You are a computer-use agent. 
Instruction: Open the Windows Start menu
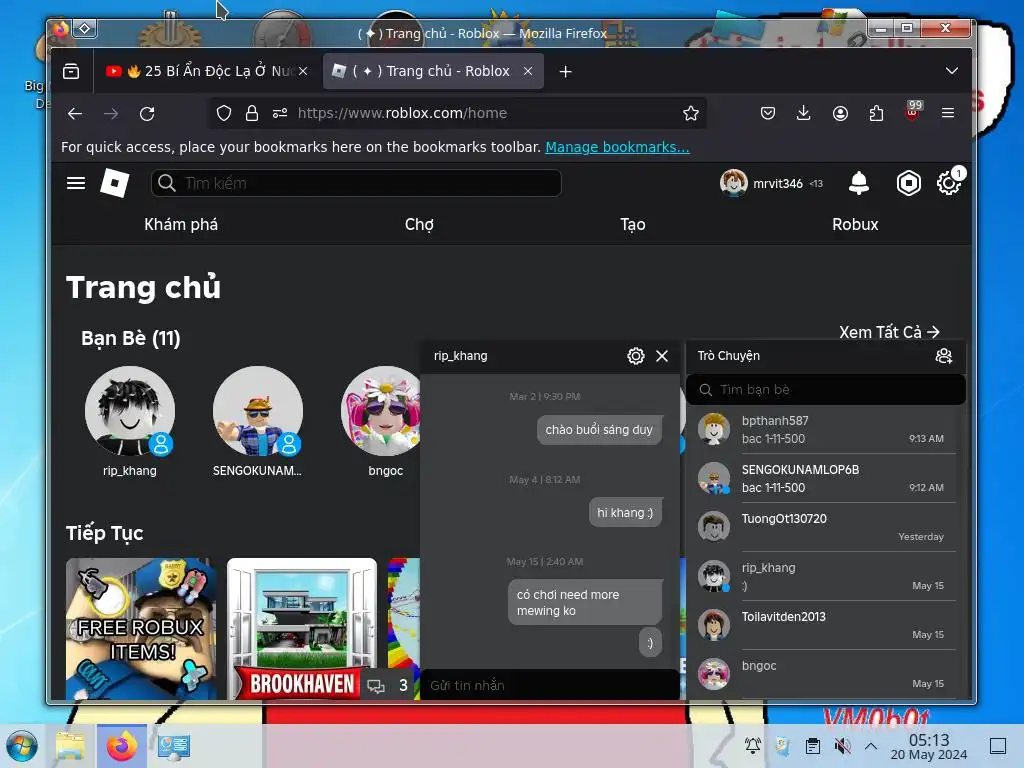[x=22, y=746]
